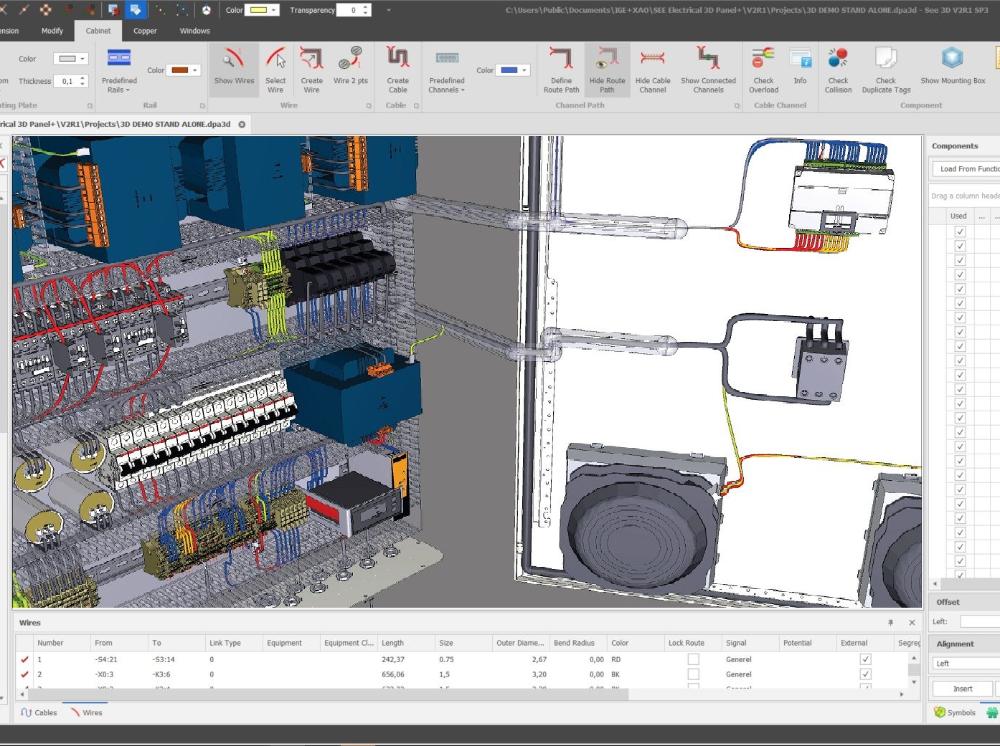Click the highlighted blue selection icon in top toolbar
This screenshot has width=1000, height=746.
coord(136,10)
